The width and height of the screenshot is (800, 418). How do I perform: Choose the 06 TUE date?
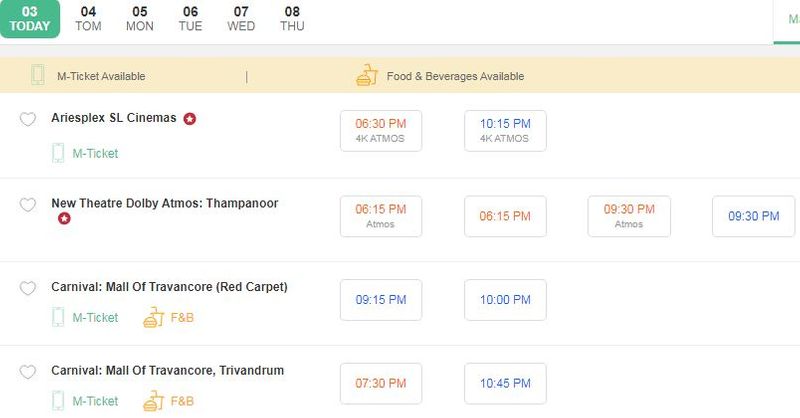190,19
